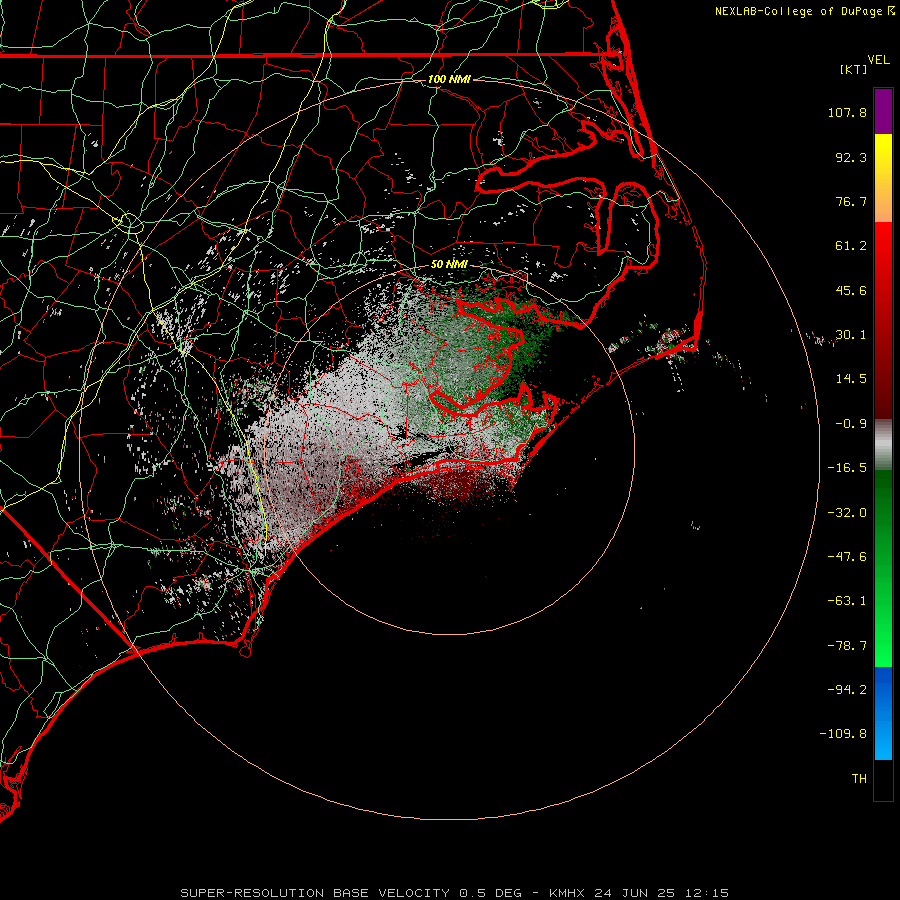
Task: Click the -16.5 velocity scale label
Action: coord(847,468)
